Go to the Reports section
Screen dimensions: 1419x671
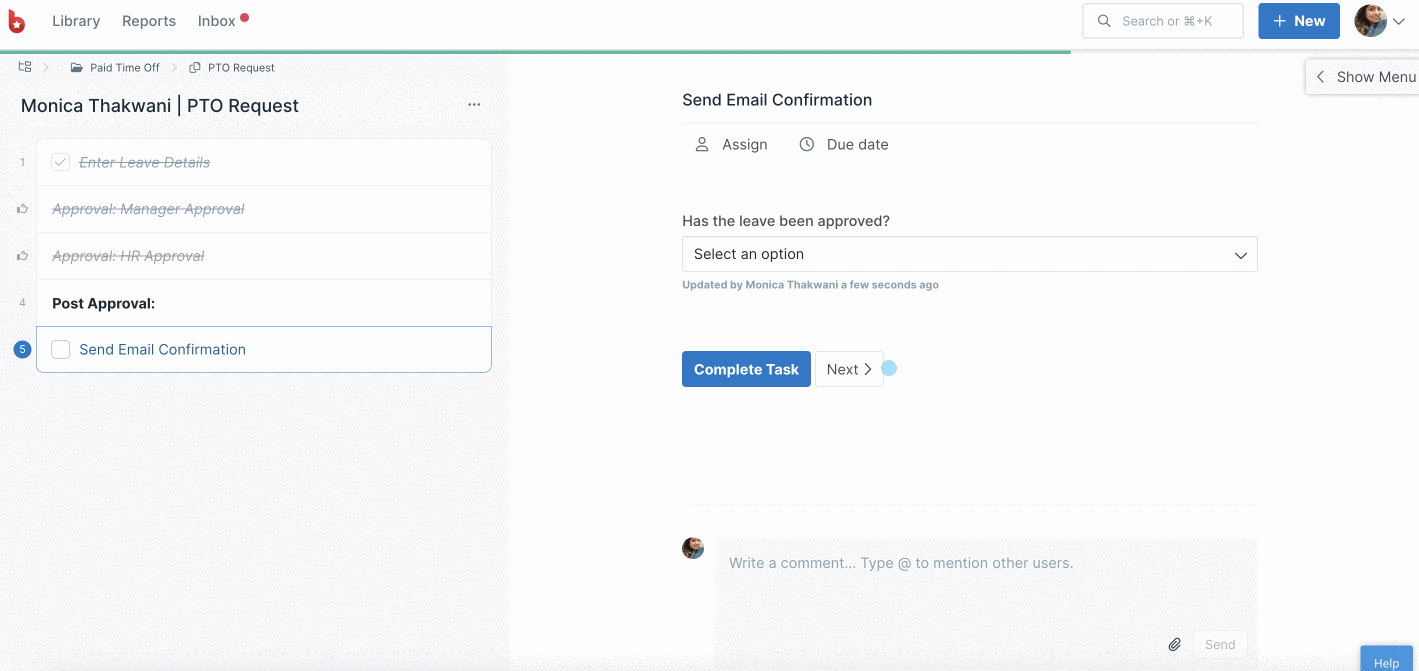149,21
